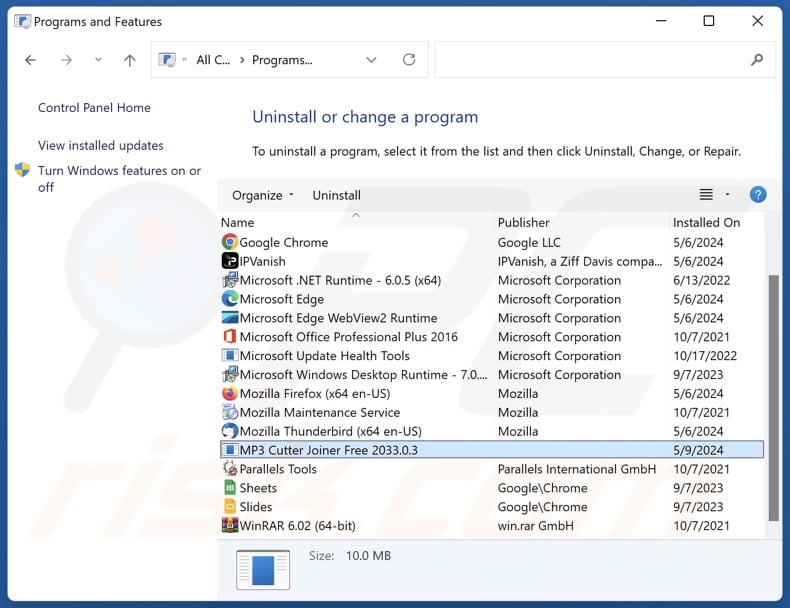Click the vertical scrollbar of program list
790x608 pixels.
[x=773, y=398]
